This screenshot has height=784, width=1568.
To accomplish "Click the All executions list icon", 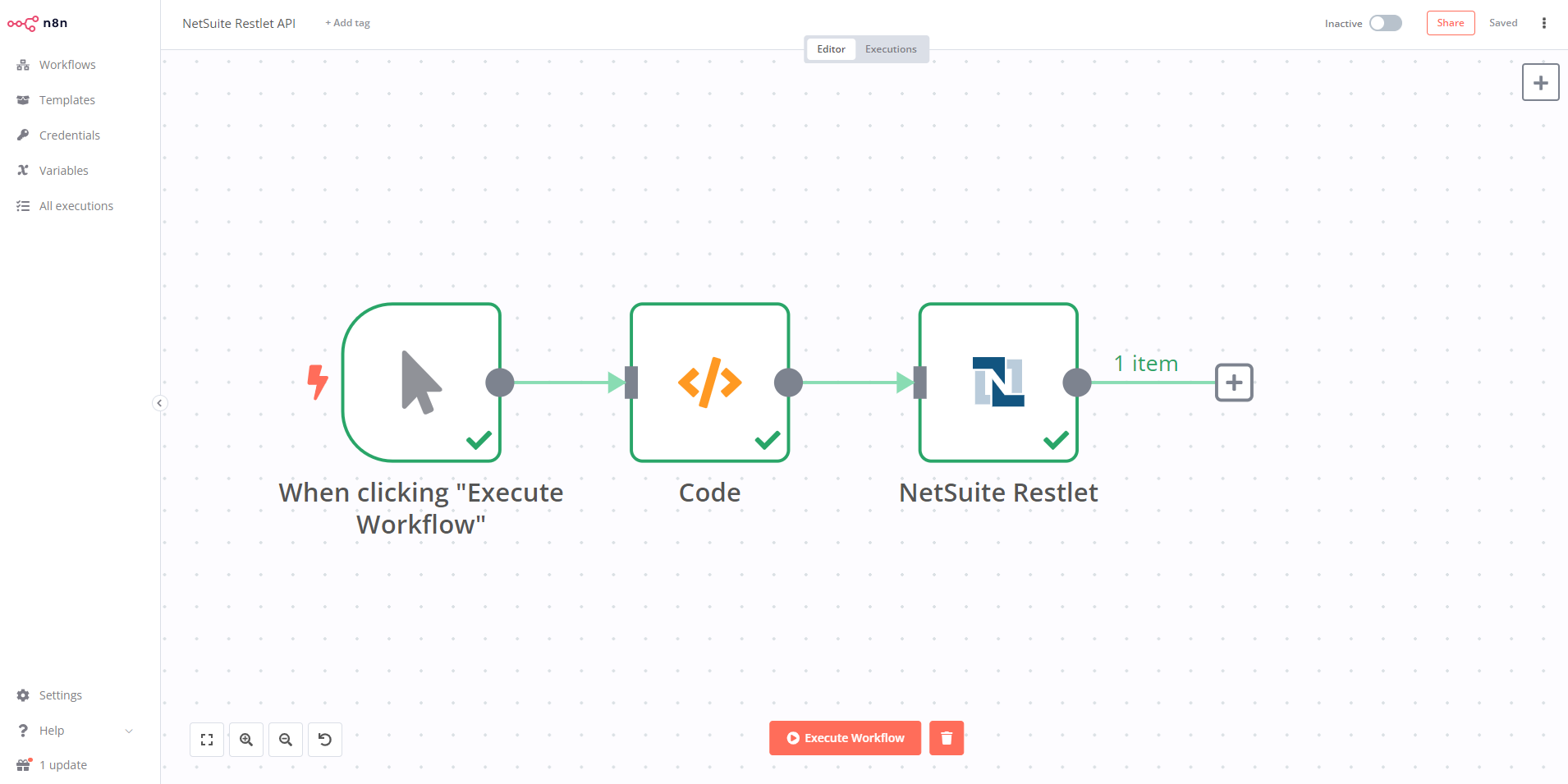I will [x=23, y=206].
